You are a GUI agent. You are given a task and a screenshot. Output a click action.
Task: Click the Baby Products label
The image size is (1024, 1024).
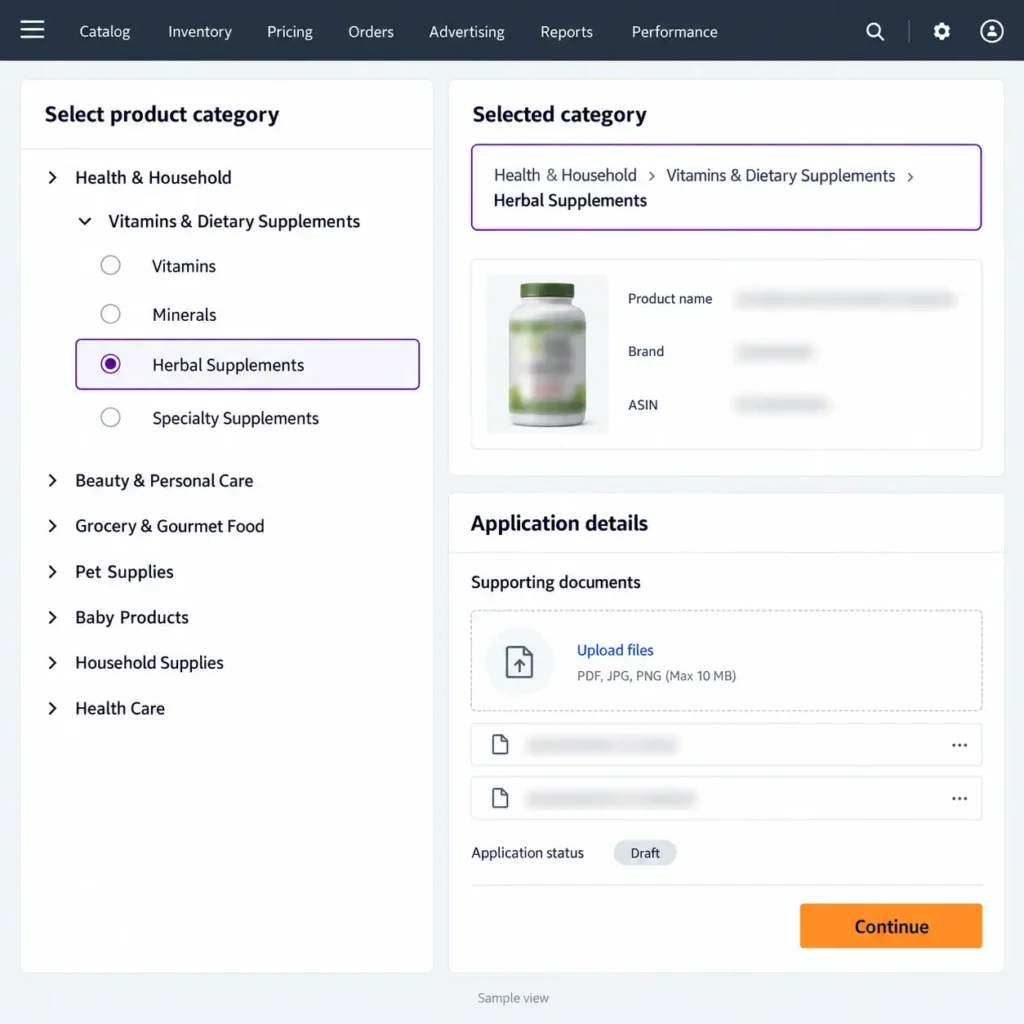pos(132,617)
